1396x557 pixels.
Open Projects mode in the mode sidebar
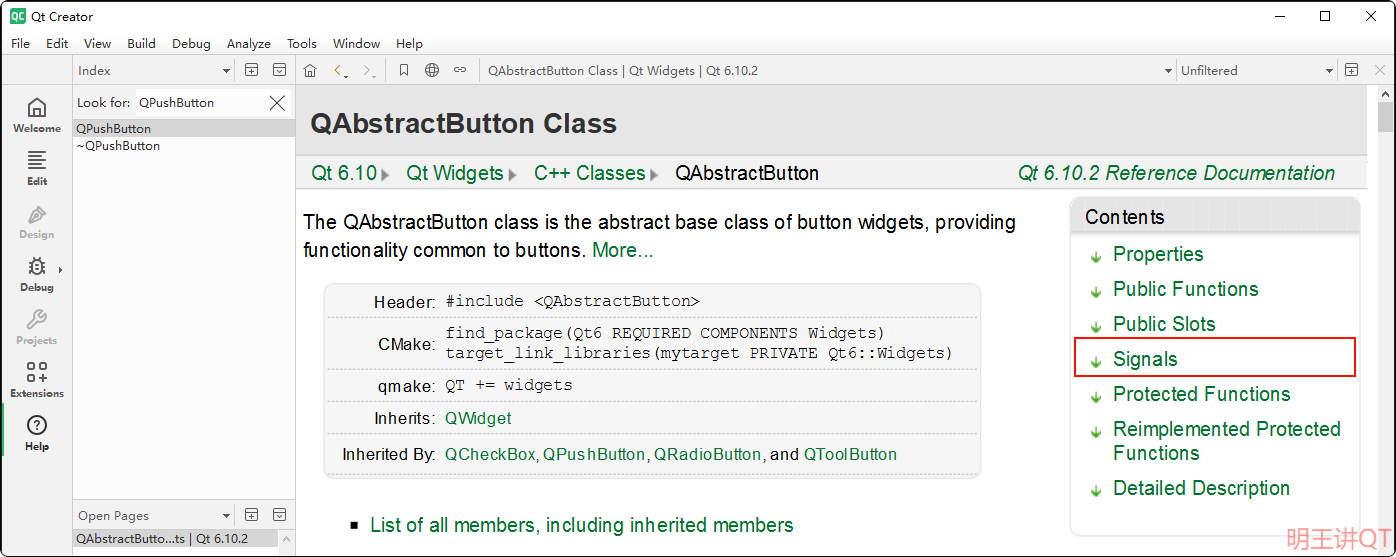(x=37, y=327)
